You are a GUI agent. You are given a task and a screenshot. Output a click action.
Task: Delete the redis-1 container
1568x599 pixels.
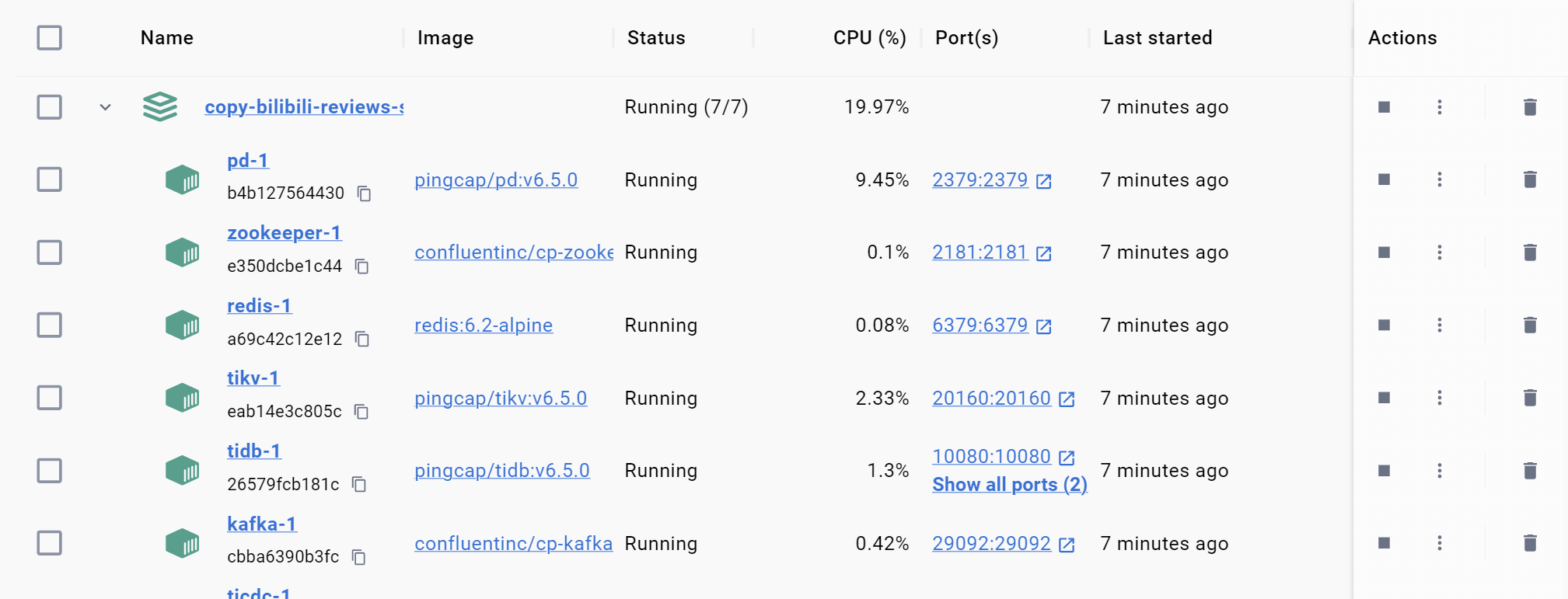coord(1529,325)
